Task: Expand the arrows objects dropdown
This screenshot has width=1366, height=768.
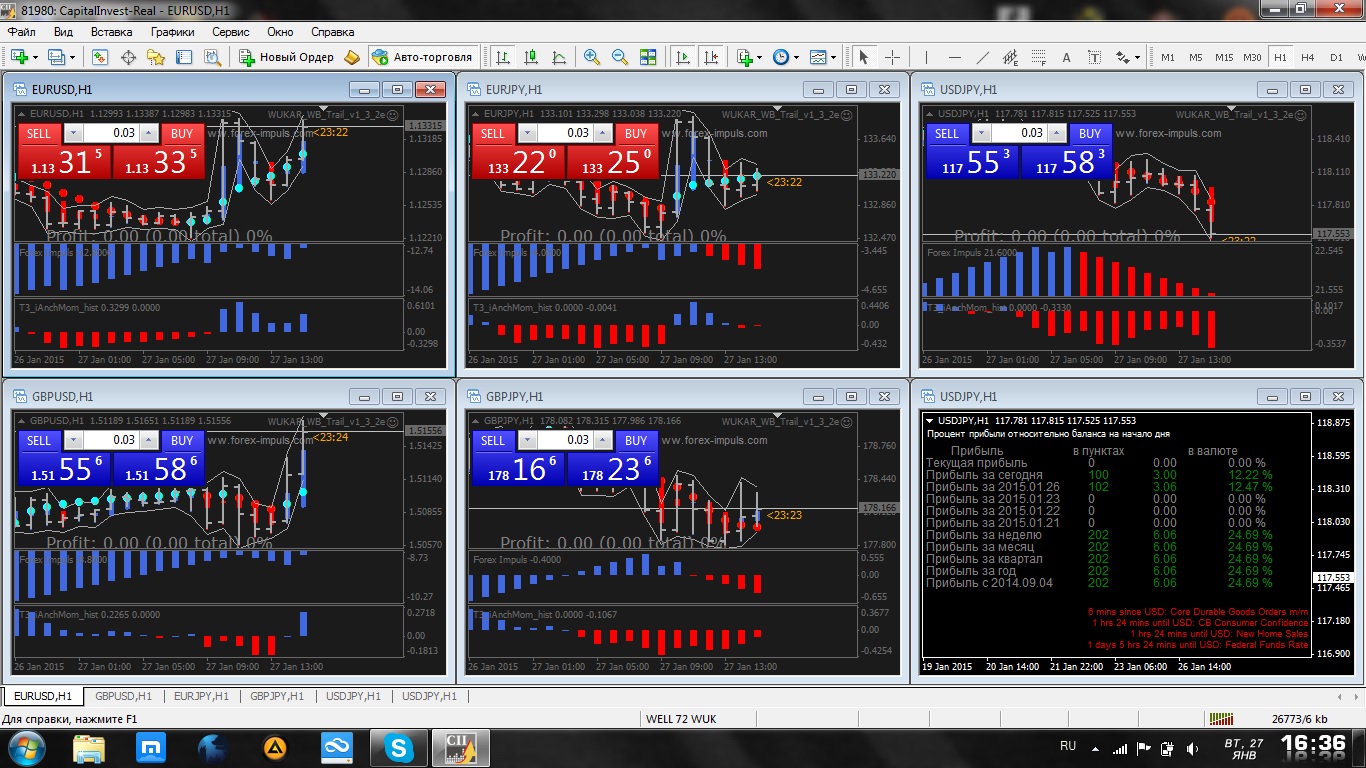Action: 1137,57
